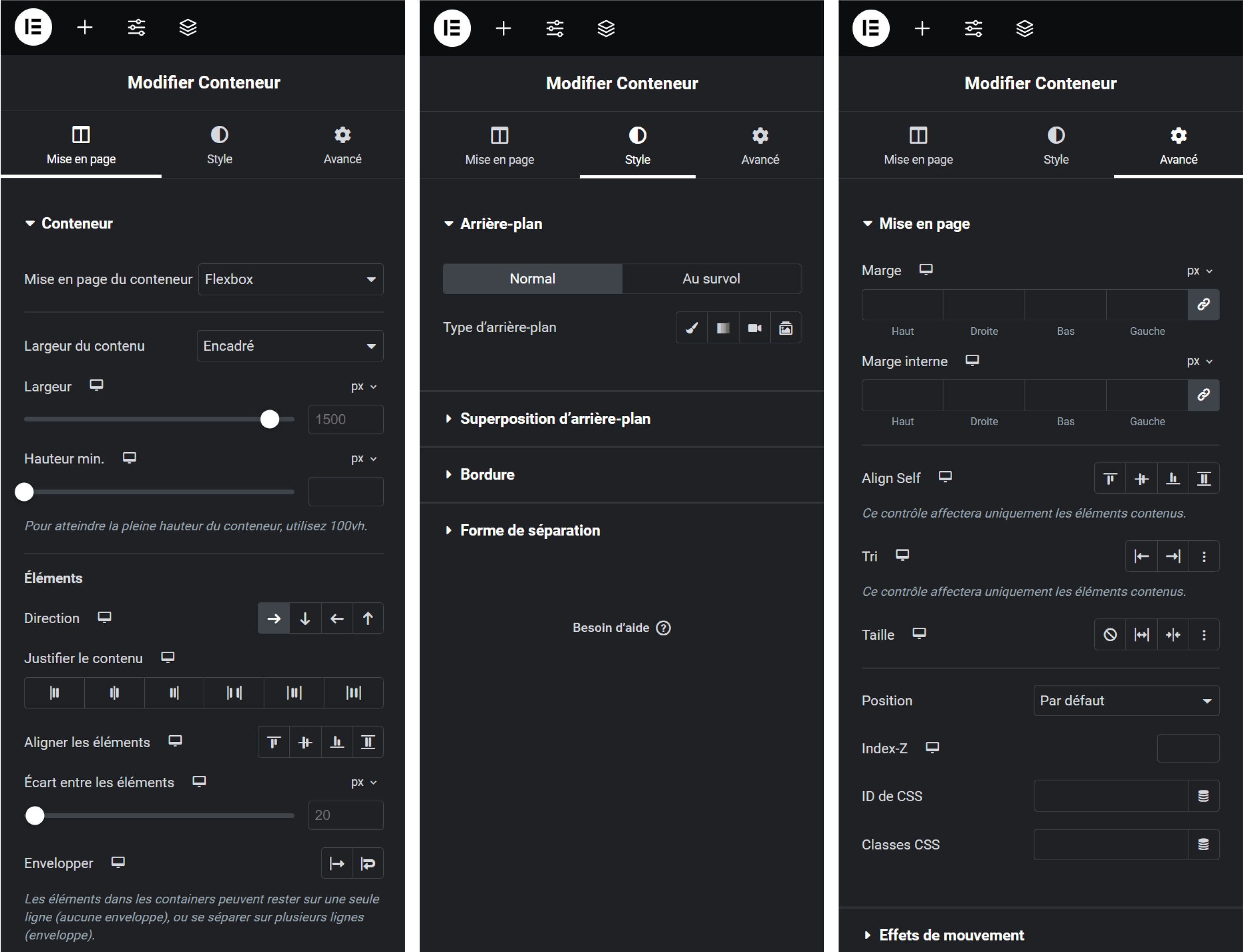Set Tri order to end
Screen dimensions: 1243x952
pos(1173,557)
